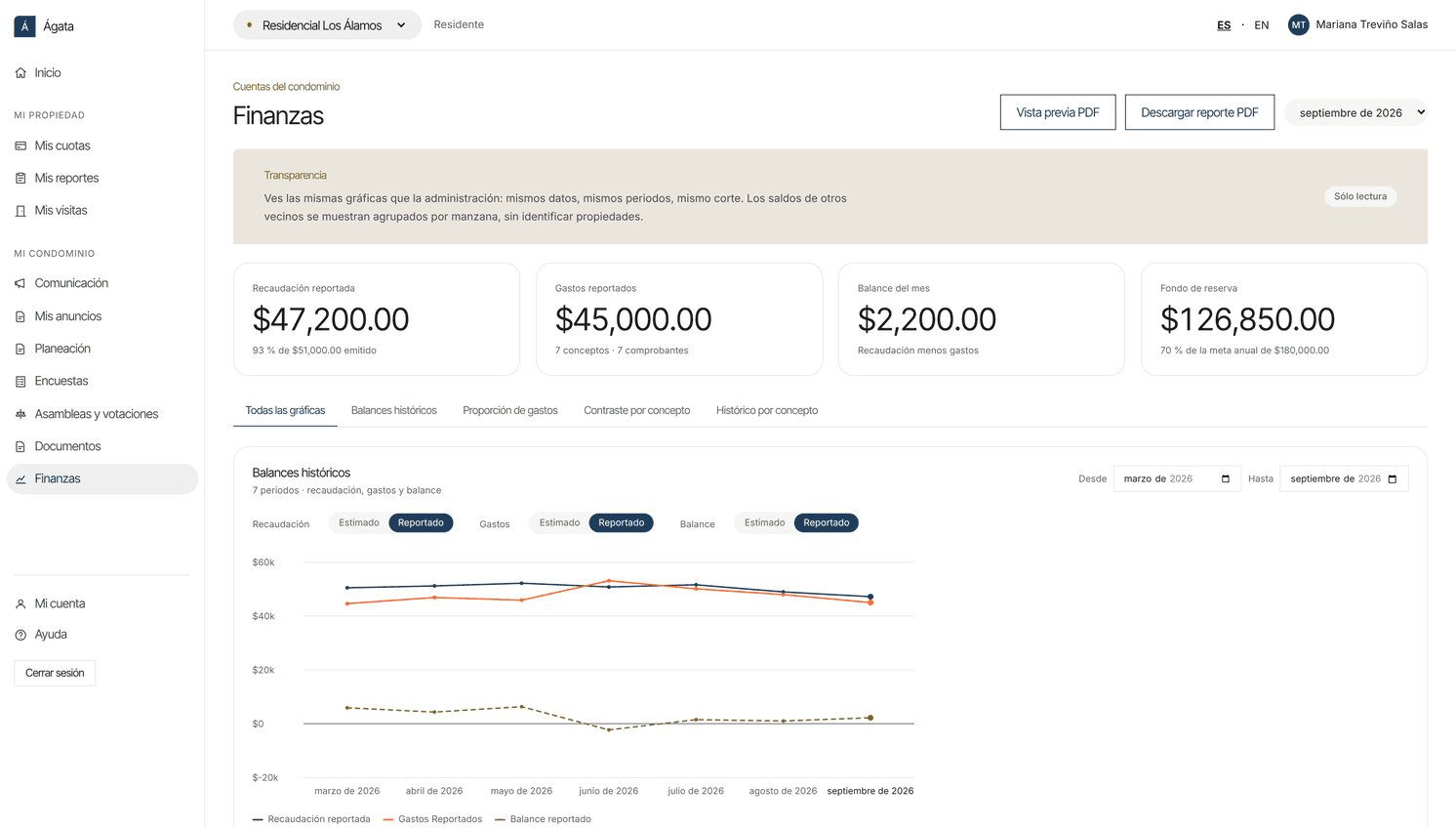
Task: Click the Ayuda question mark icon
Action: pyautogui.click(x=20, y=635)
